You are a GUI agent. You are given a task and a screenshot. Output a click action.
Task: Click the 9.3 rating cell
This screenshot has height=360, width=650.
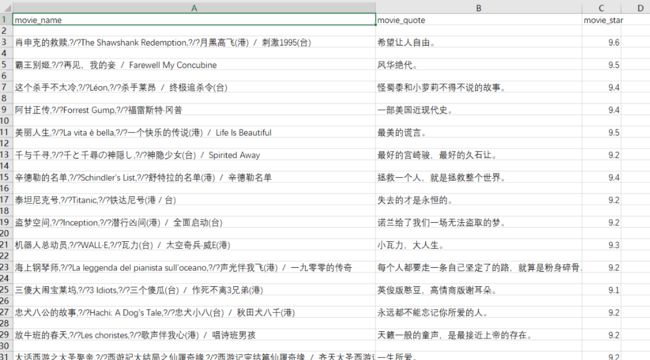601,245
